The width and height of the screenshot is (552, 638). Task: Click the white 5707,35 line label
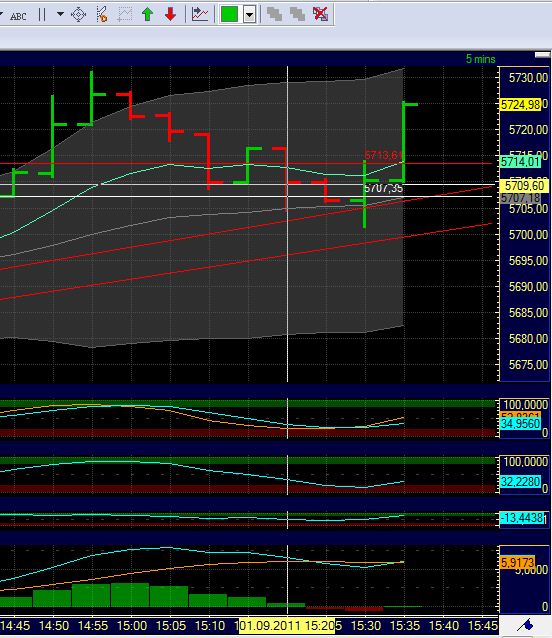[x=383, y=188]
